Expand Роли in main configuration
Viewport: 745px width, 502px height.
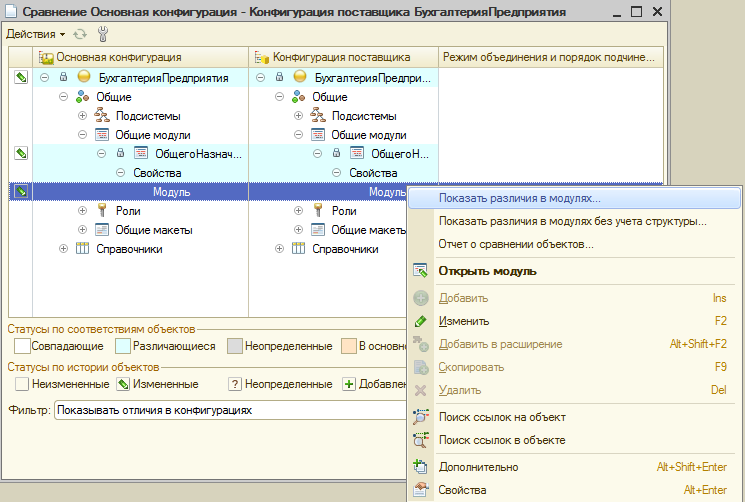coord(82,210)
